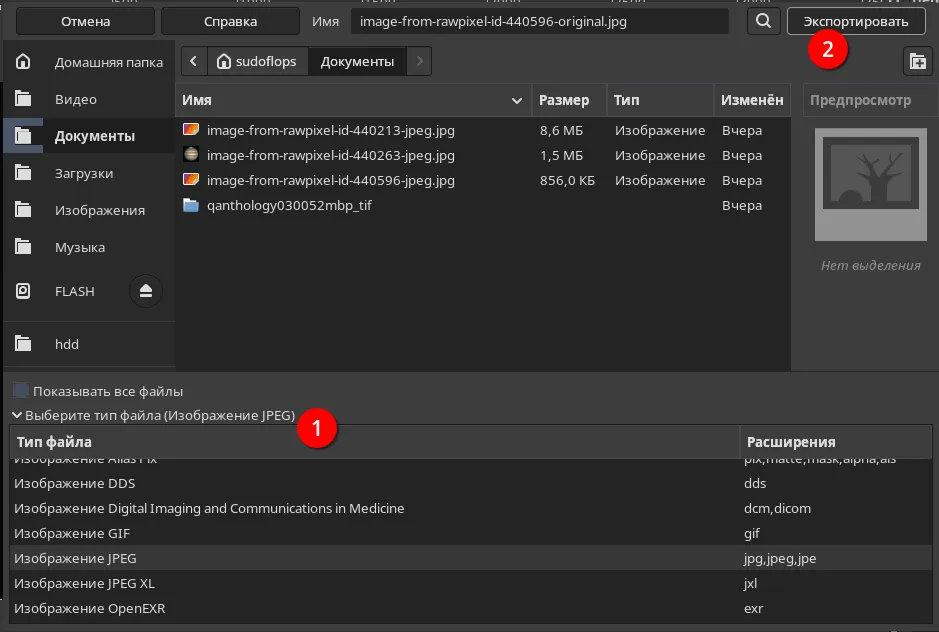Click the search magnifier icon

click(x=763, y=20)
